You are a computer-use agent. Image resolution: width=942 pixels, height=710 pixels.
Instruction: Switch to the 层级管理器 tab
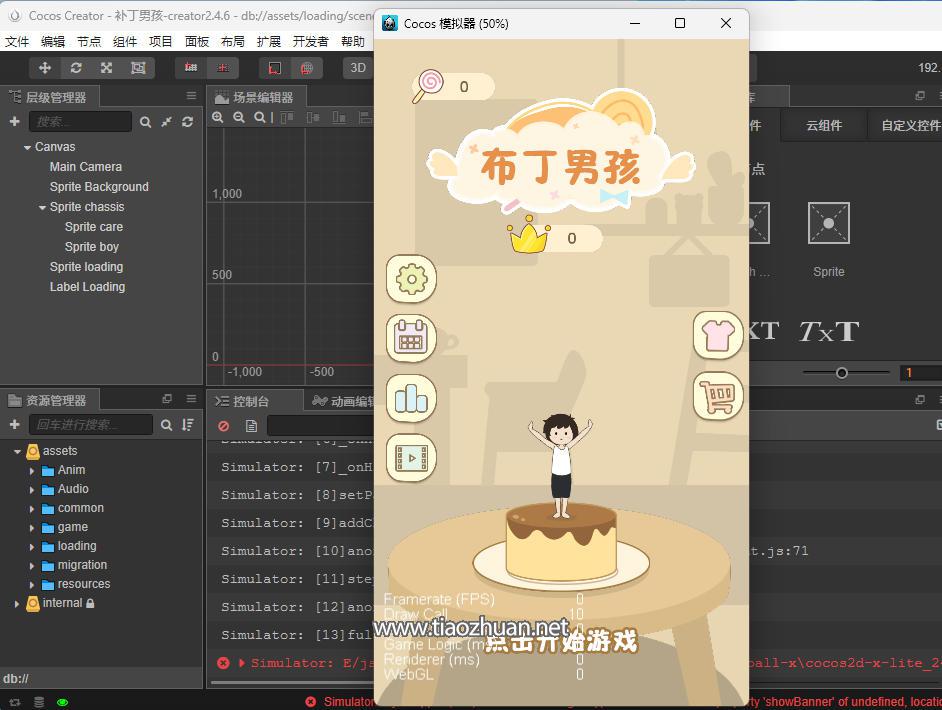coord(49,97)
